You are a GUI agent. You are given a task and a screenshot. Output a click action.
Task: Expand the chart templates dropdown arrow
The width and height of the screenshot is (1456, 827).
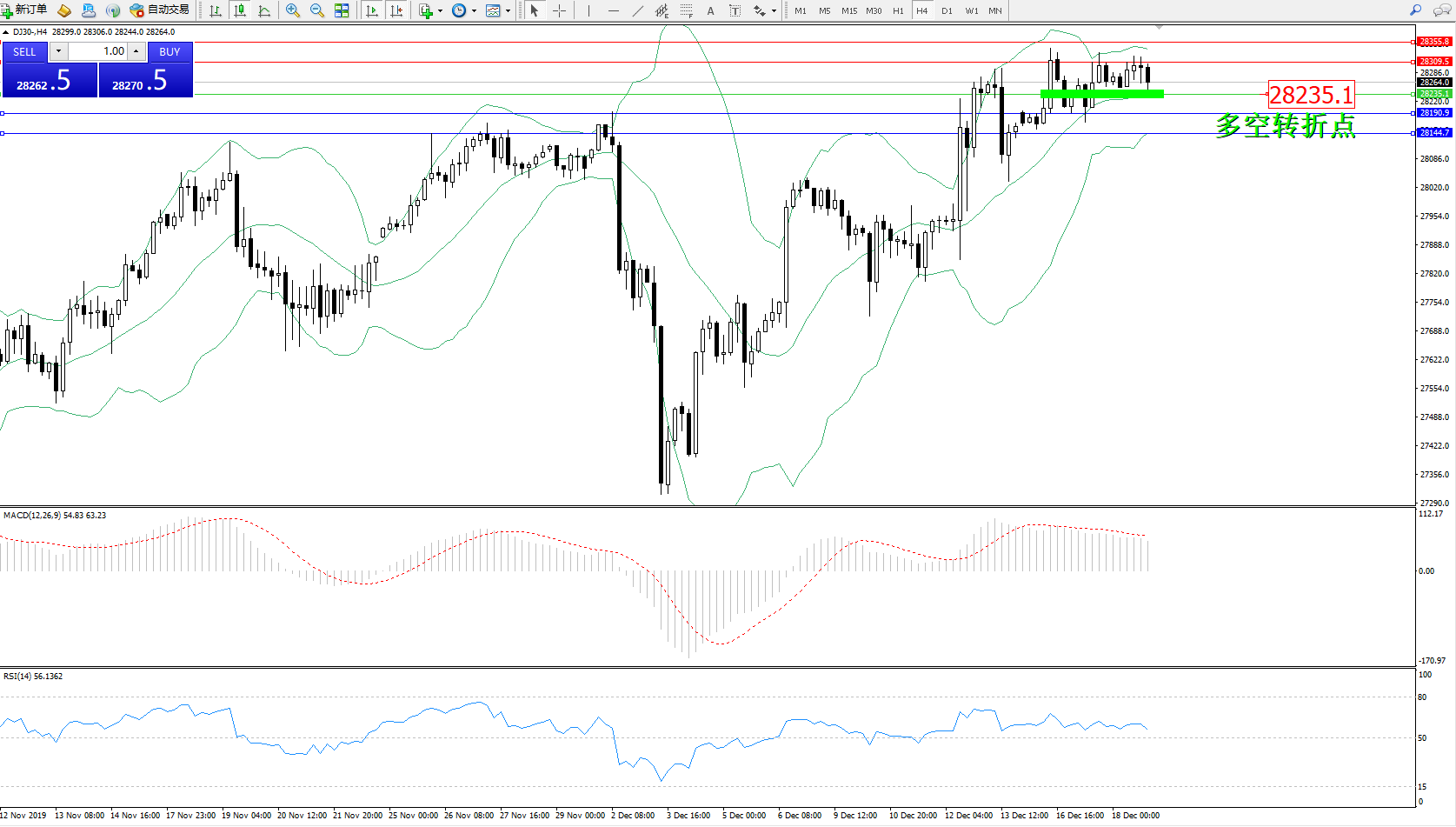(x=508, y=11)
